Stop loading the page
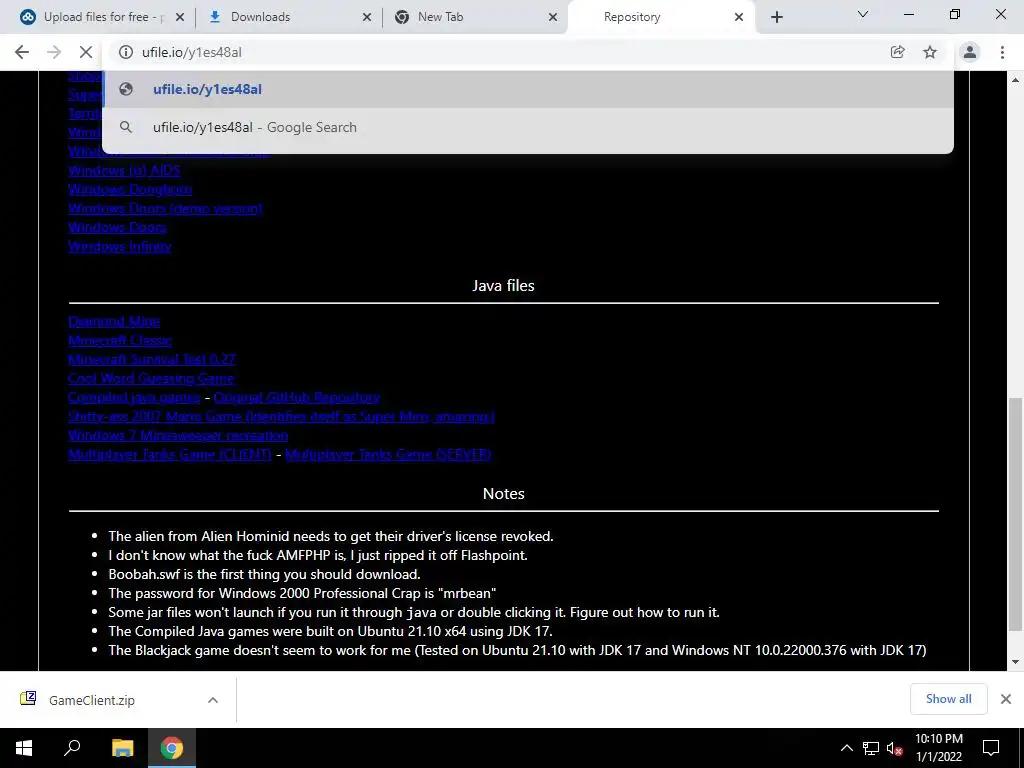Viewport: 1024px width, 768px height. [x=86, y=52]
